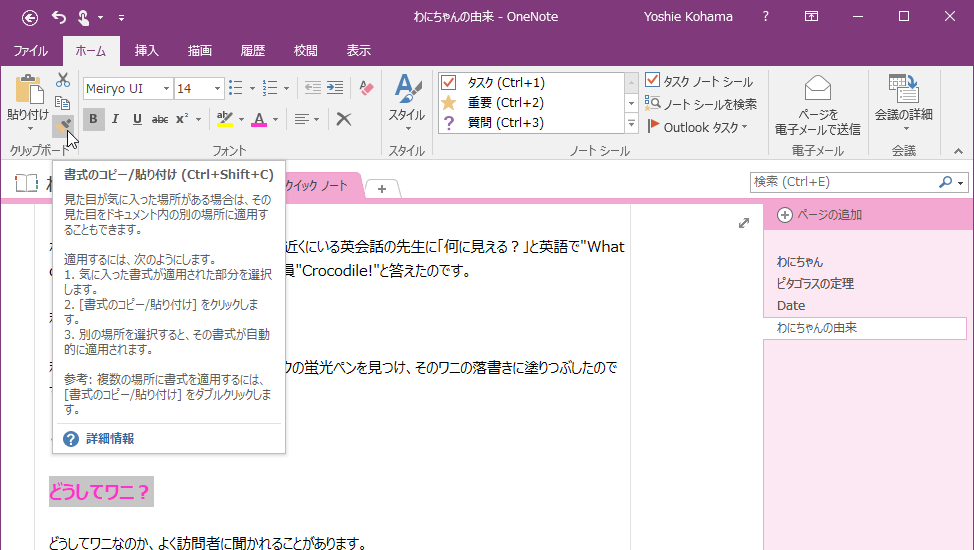
Task: Switch to 挿入 tab
Action: point(147,50)
